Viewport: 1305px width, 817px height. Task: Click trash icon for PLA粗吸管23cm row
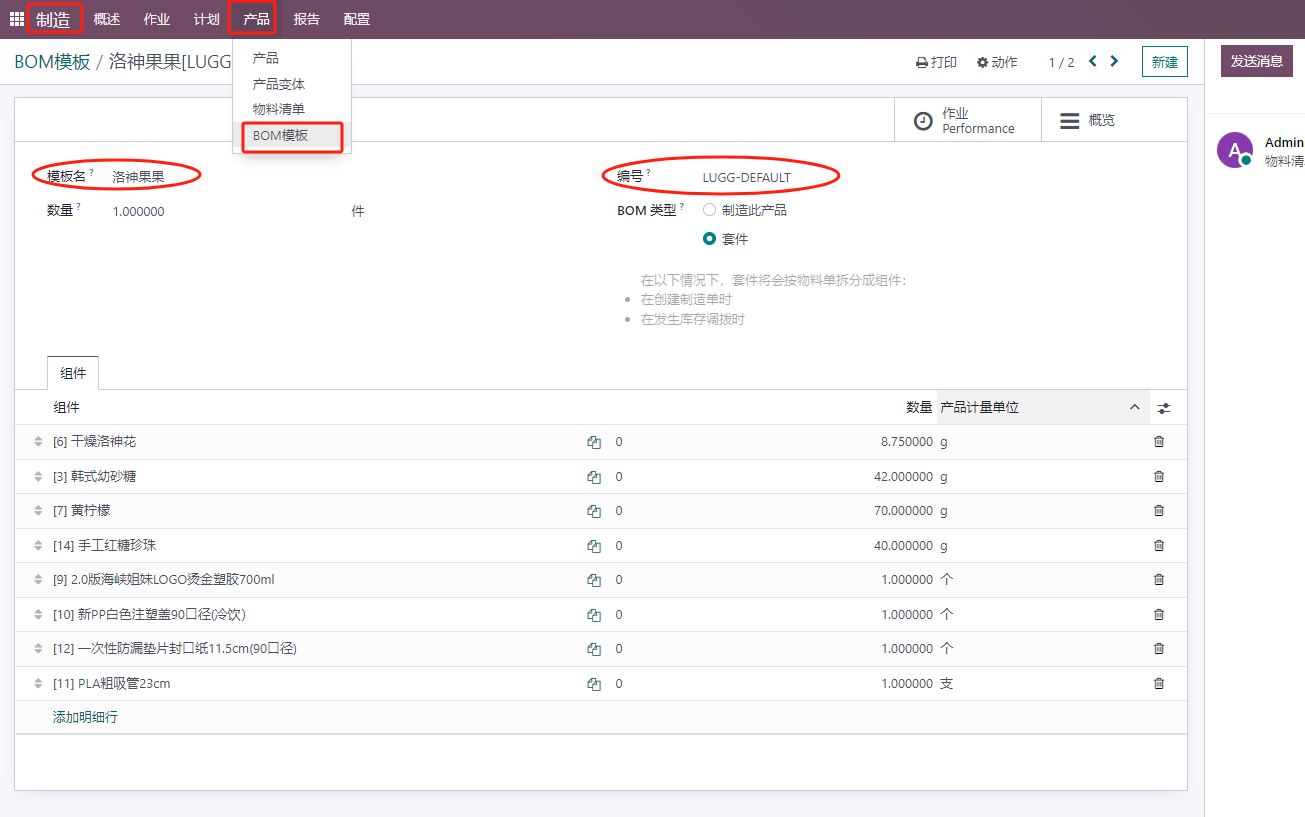click(1159, 684)
